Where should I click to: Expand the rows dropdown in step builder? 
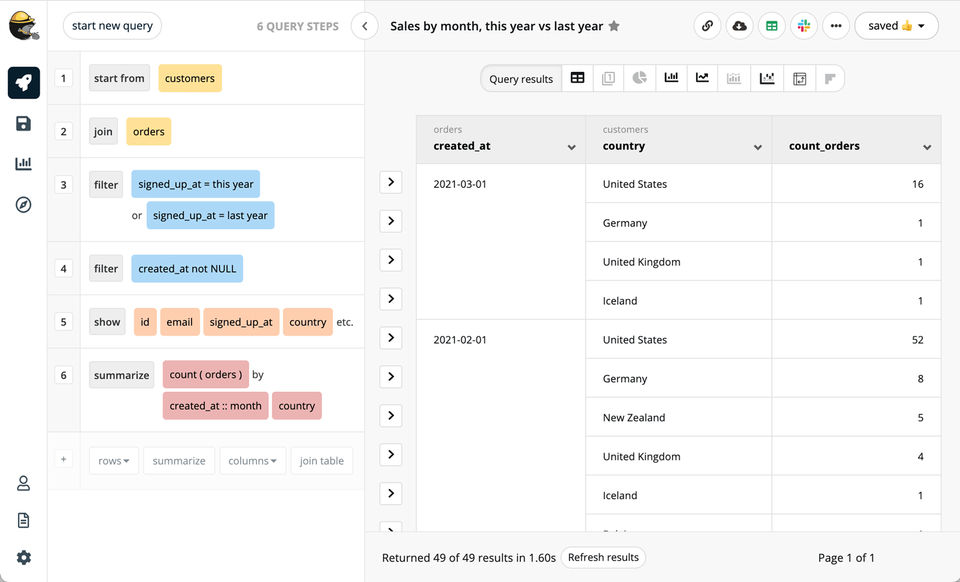pyautogui.click(x=114, y=461)
